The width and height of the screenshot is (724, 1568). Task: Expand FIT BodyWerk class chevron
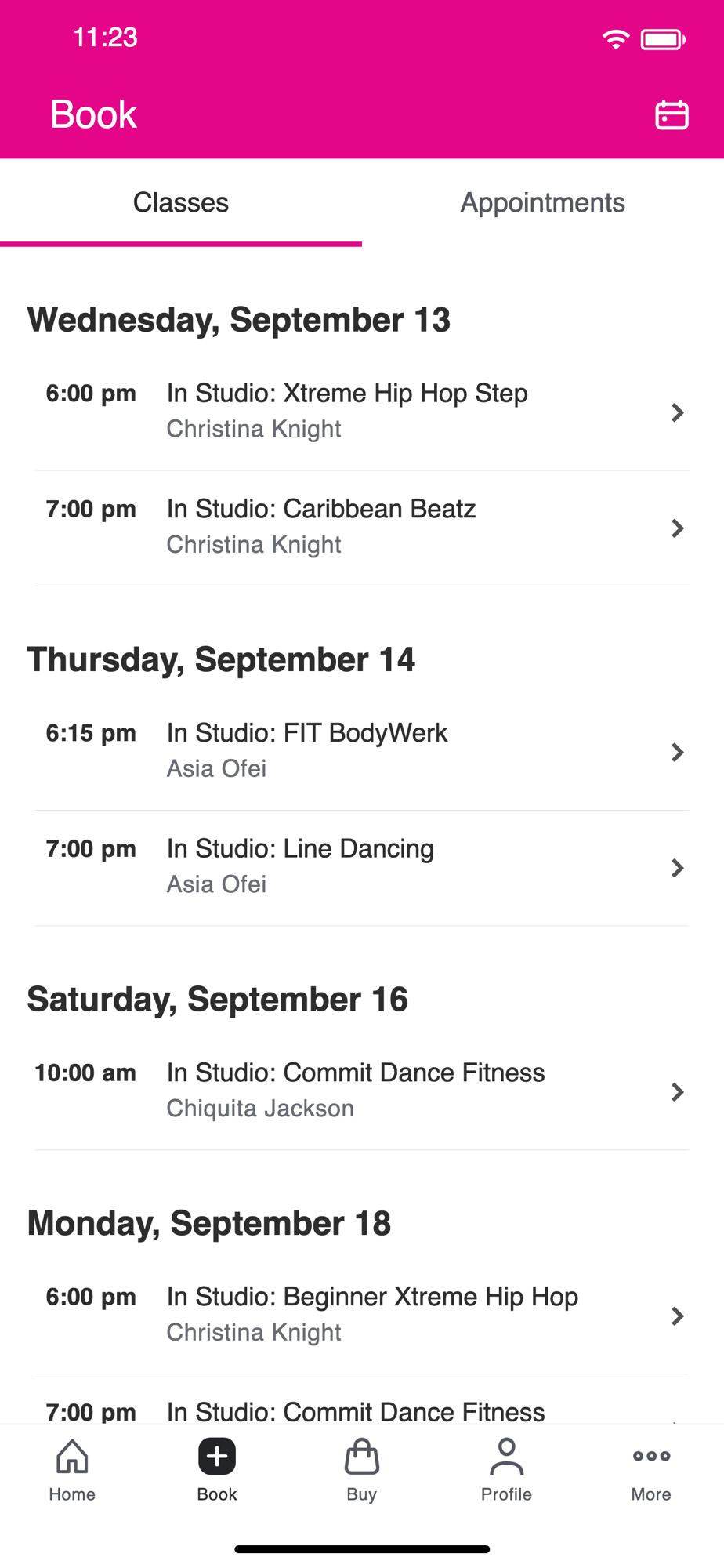pyautogui.click(x=678, y=753)
